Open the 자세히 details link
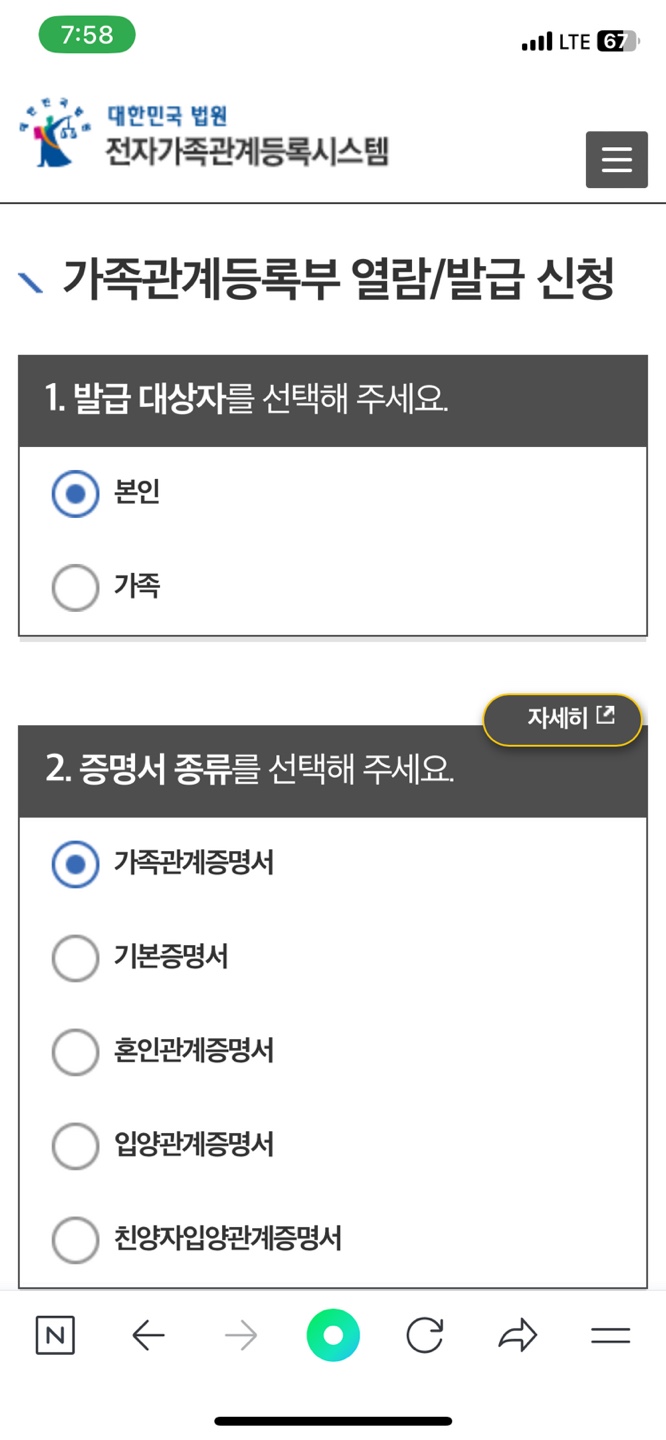The width and height of the screenshot is (666, 1440). click(x=562, y=718)
